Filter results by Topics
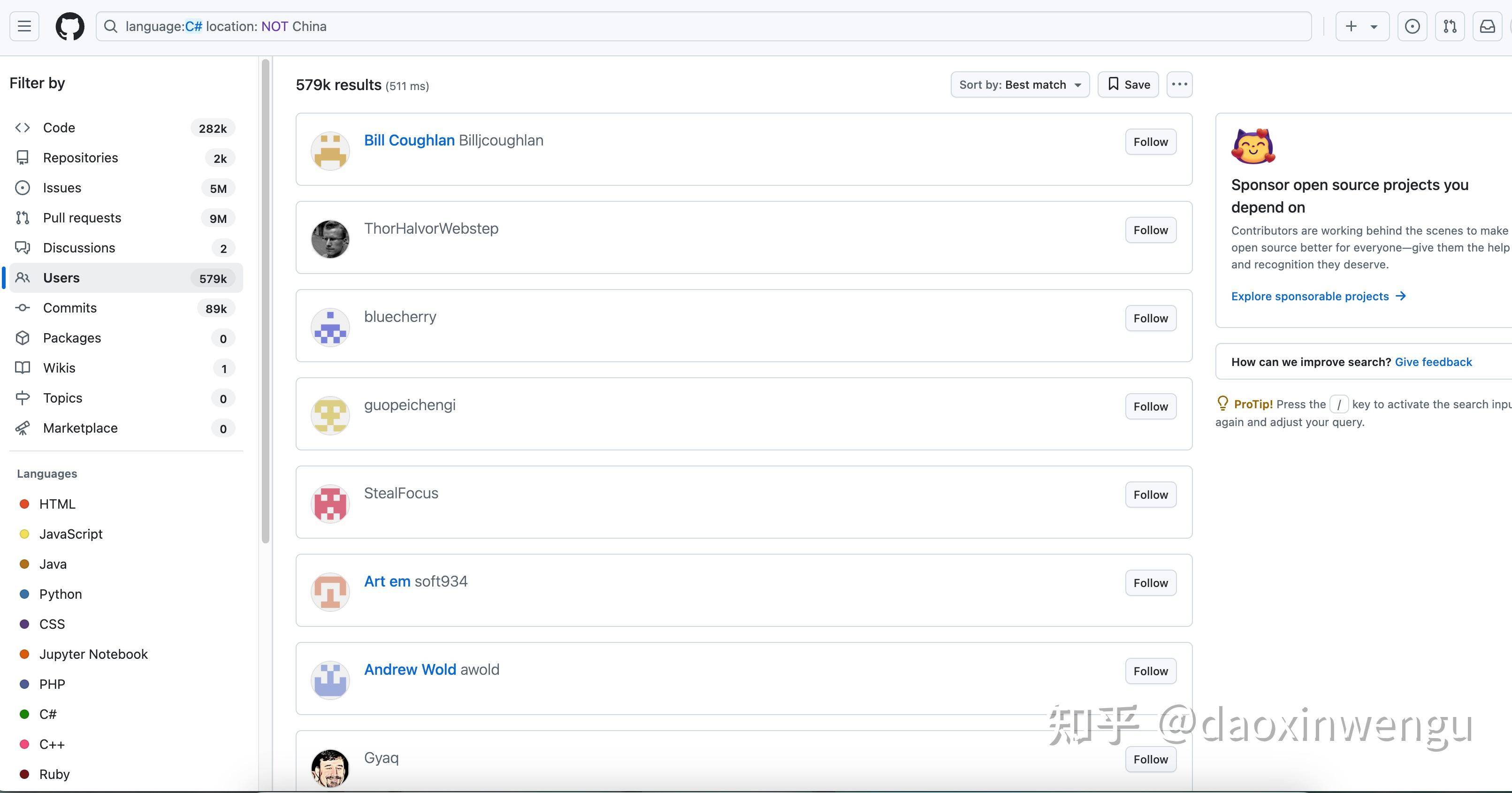 [x=126, y=398]
